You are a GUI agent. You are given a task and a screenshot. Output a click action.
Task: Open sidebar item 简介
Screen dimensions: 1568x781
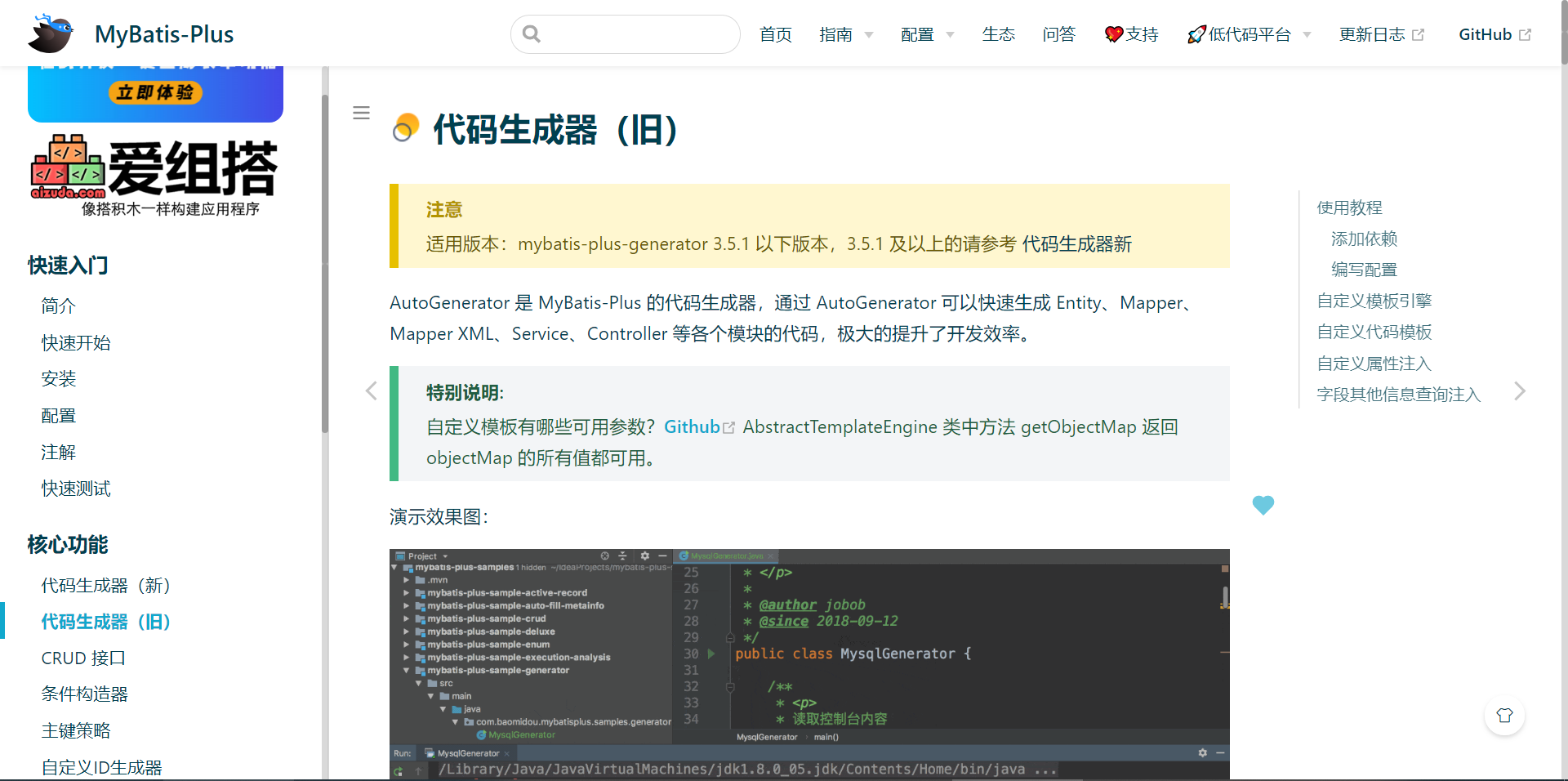[59, 306]
